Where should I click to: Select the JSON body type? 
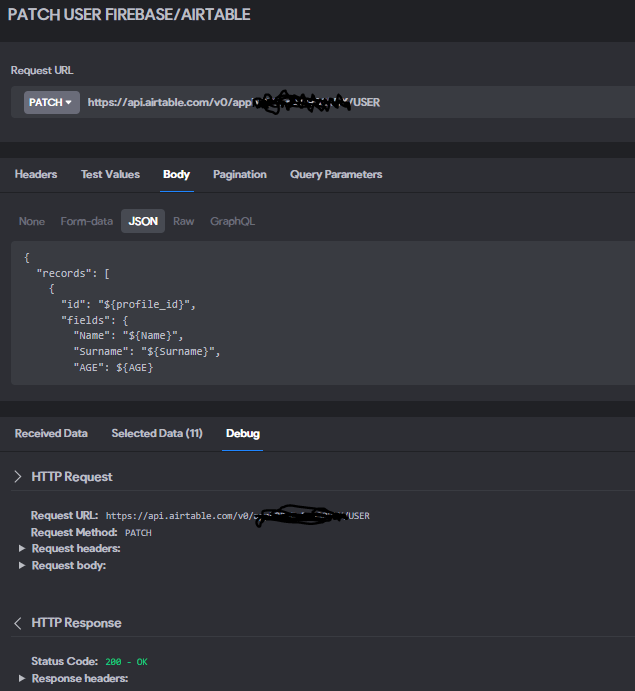click(x=143, y=221)
